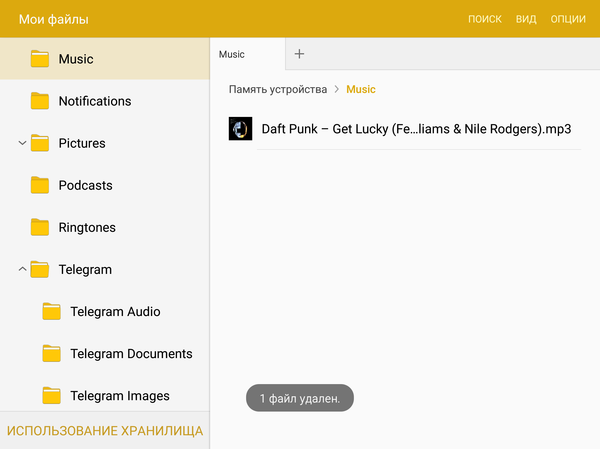Open the ВИД view menu

526,19
